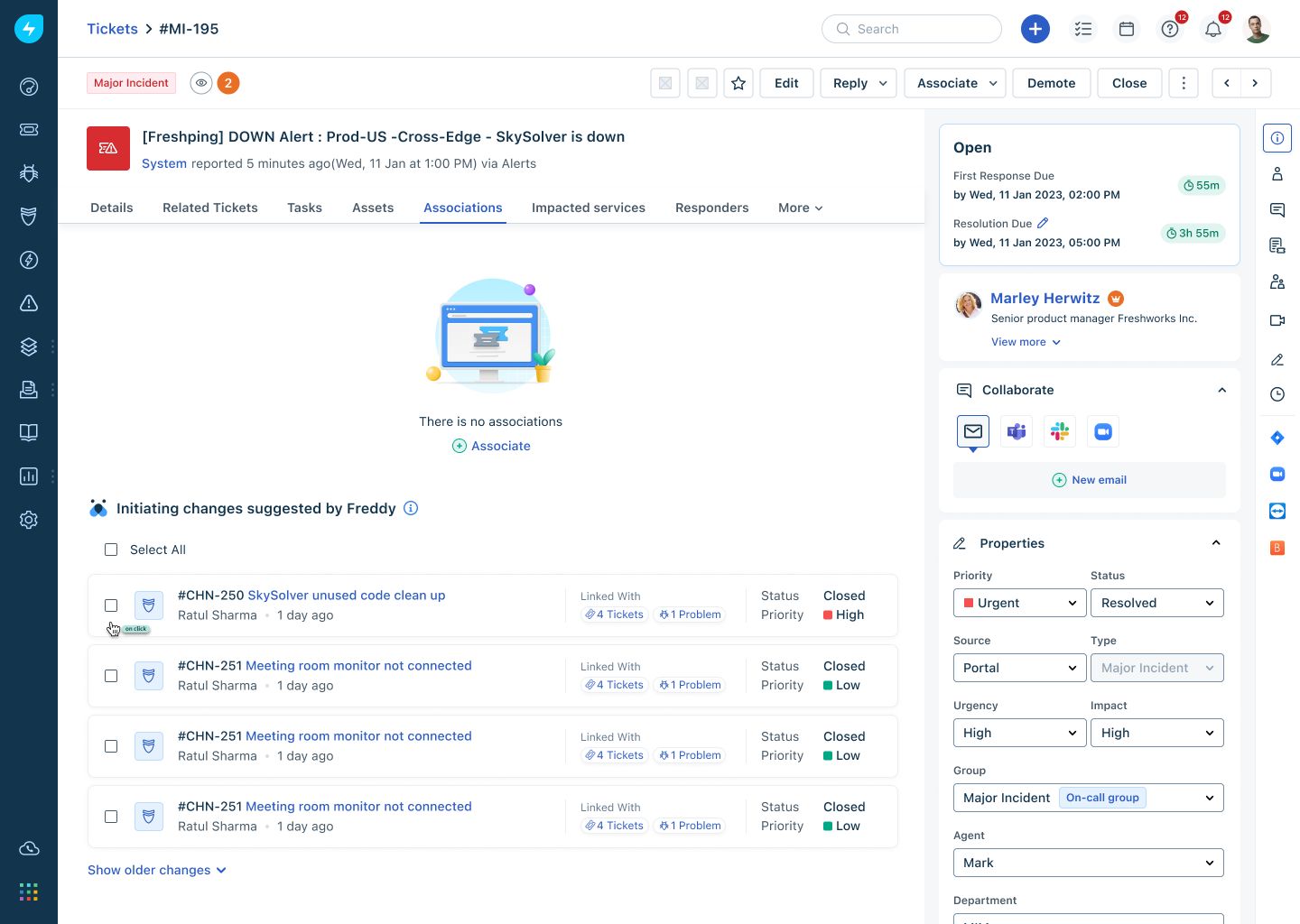
Task: Open the Admin settings gear in sidebar
Action: coord(29,520)
